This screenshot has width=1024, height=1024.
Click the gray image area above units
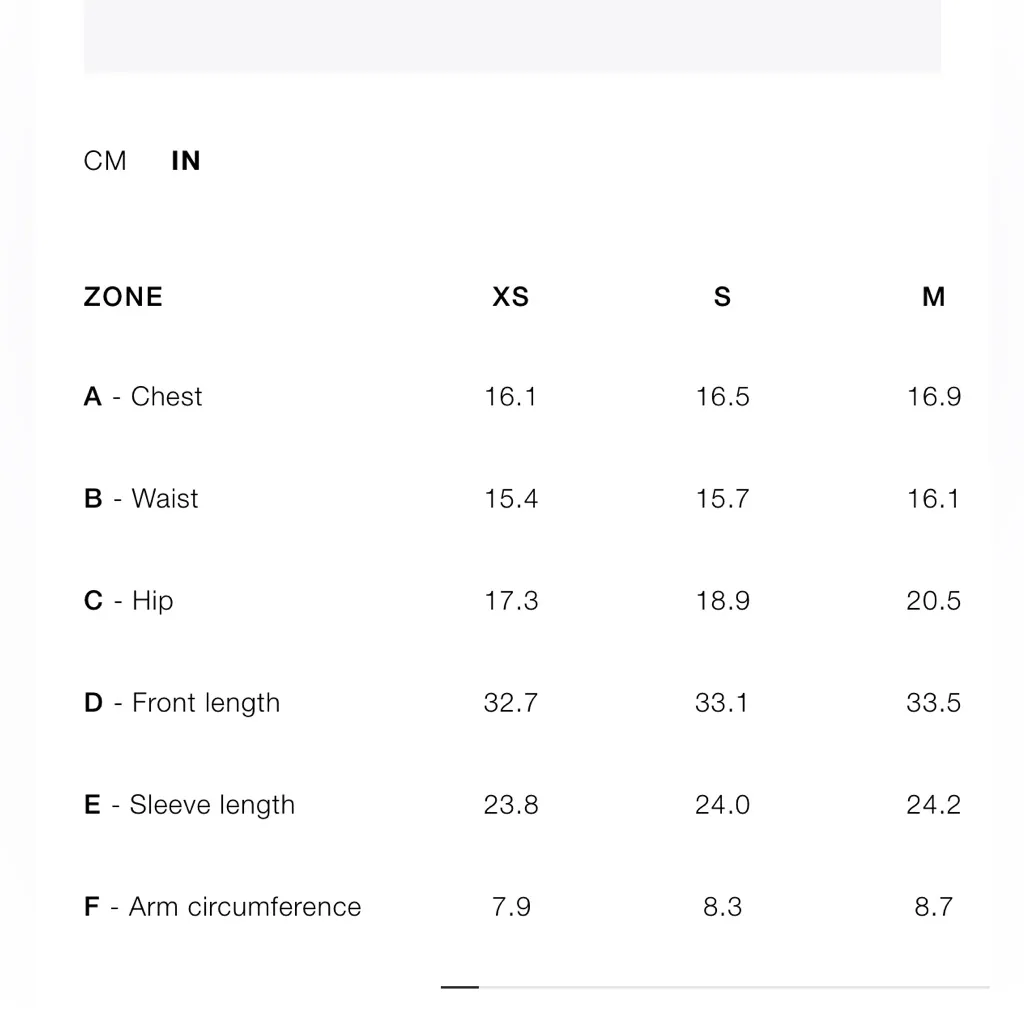pyautogui.click(x=512, y=35)
